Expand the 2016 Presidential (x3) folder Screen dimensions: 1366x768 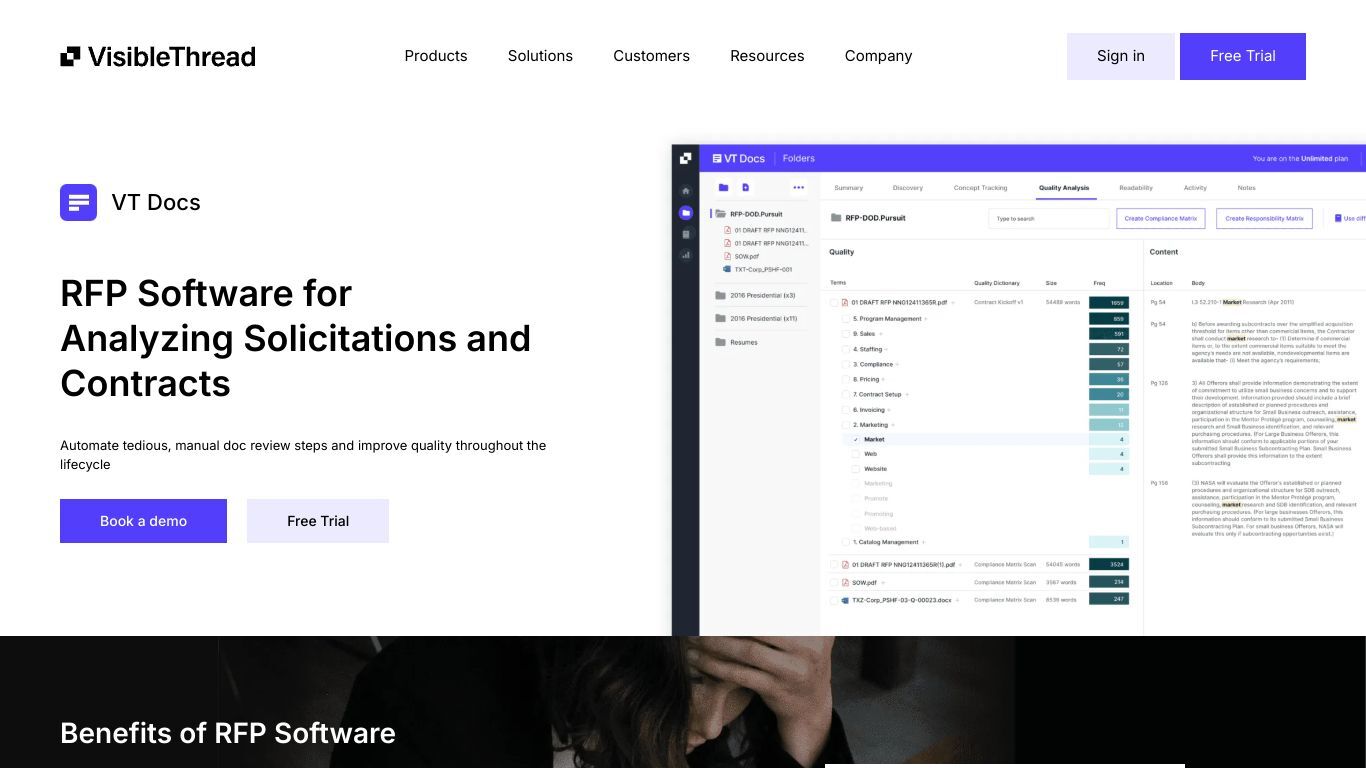[x=762, y=295]
